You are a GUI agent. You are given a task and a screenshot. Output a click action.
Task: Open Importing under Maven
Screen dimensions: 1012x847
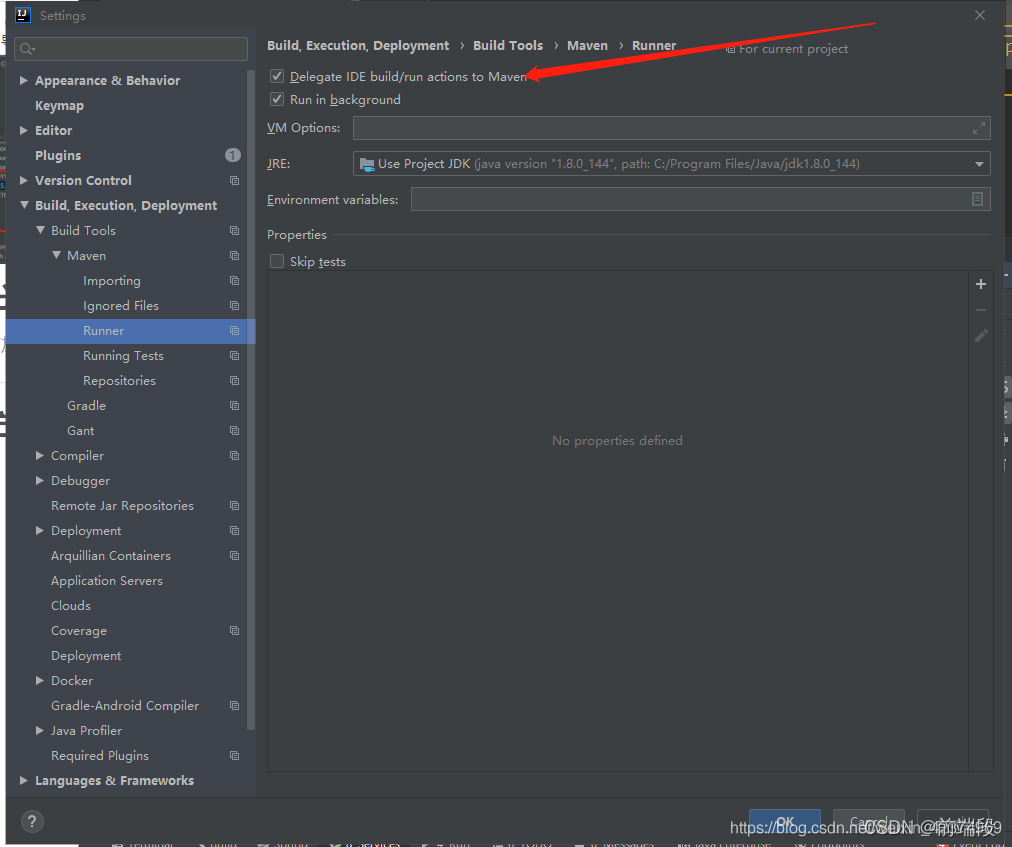pos(112,281)
